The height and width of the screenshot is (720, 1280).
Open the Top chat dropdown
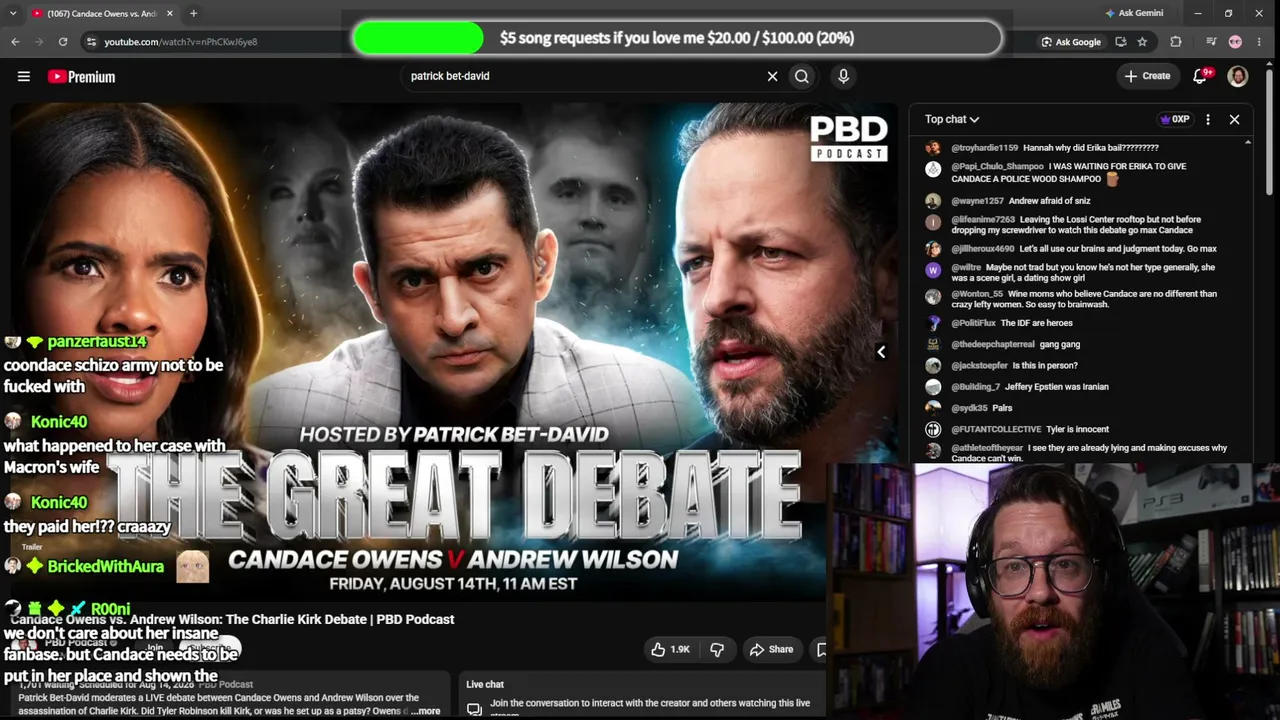click(952, 120)
